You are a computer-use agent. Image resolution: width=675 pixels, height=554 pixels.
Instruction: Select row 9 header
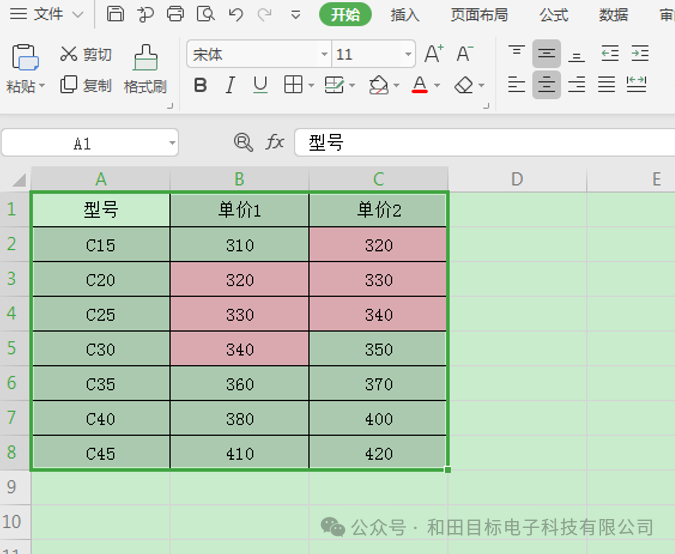[x=15, y=487]
